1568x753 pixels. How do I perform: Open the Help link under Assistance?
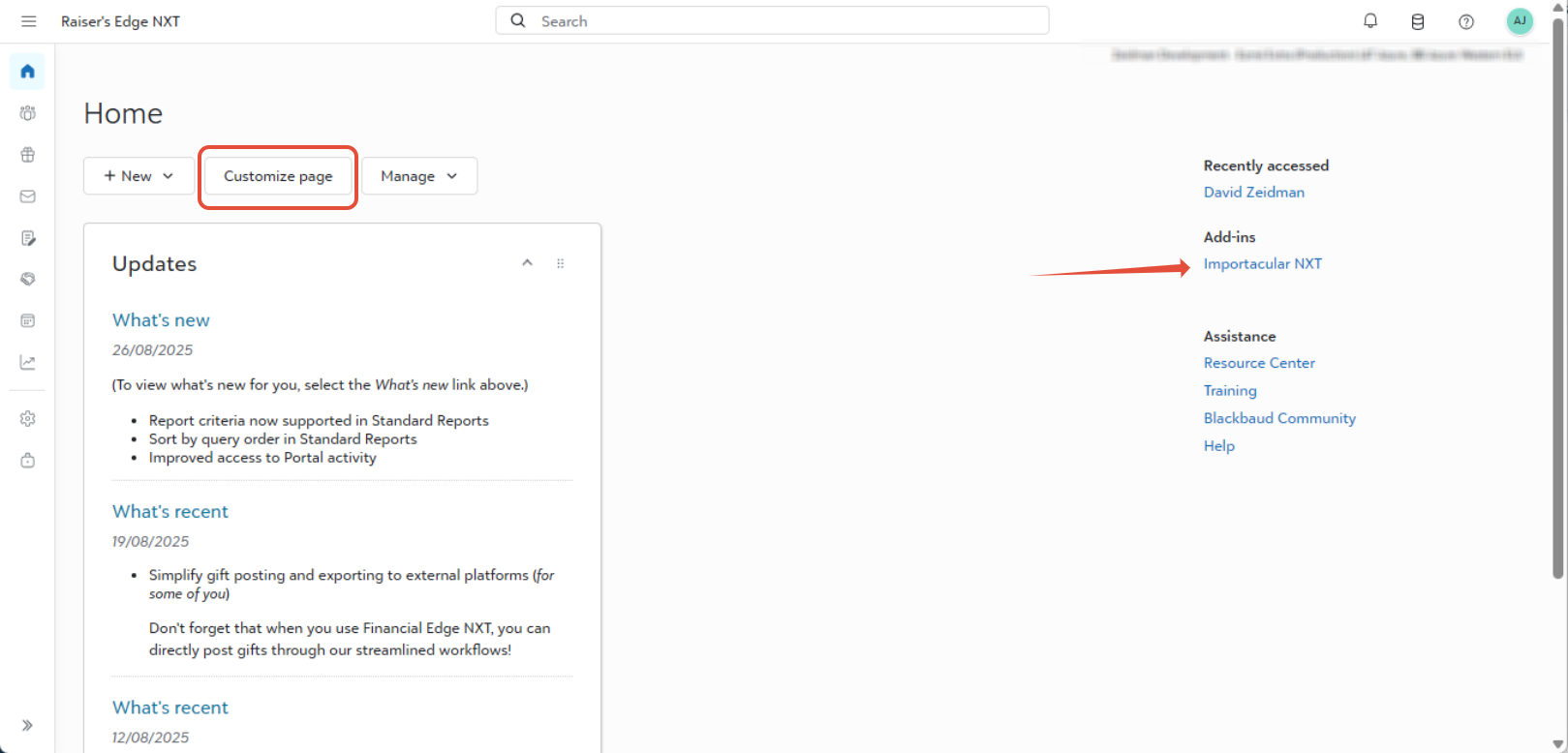[1219, 446]
